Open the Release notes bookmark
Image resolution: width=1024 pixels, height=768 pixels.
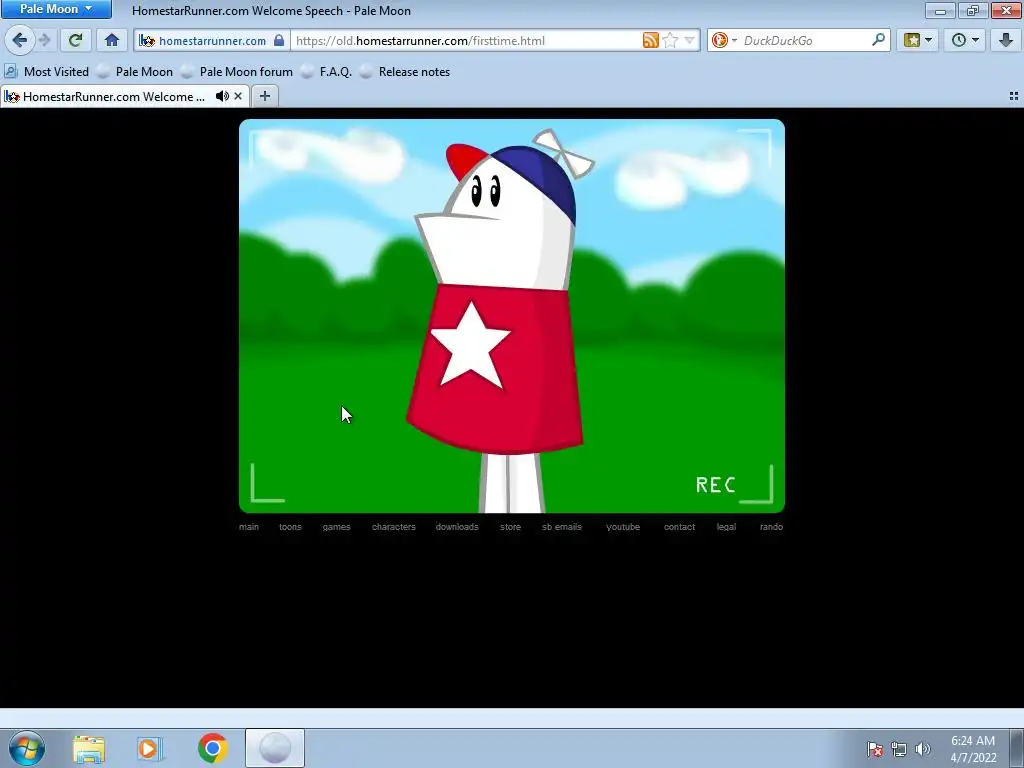click(405, 72)
